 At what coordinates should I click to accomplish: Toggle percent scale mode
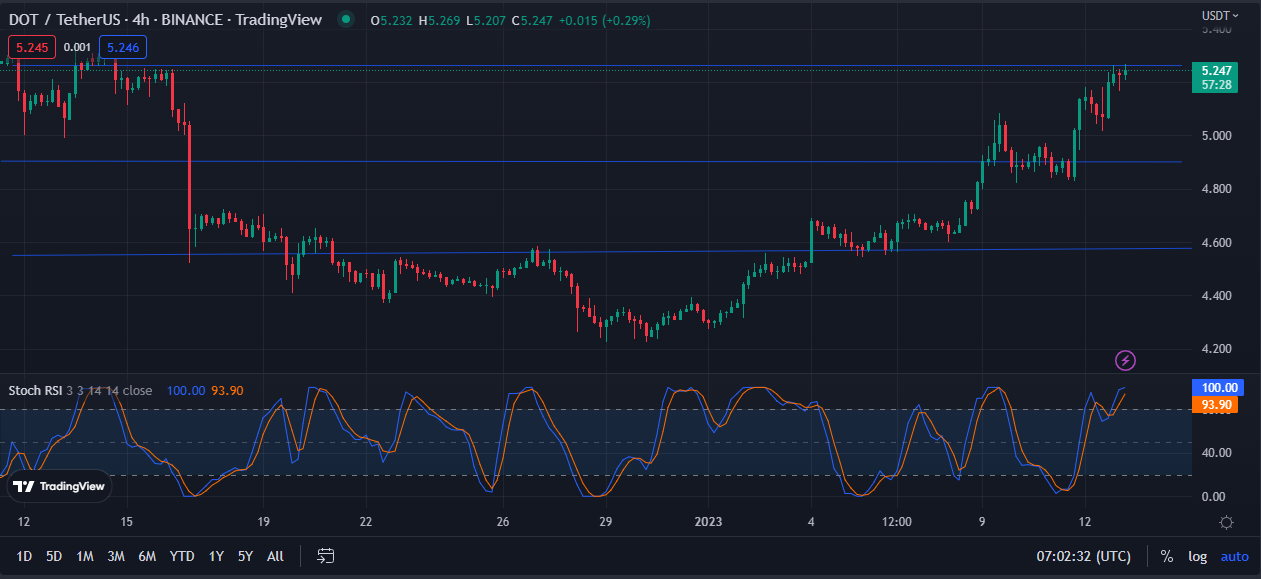[1167, 556]
